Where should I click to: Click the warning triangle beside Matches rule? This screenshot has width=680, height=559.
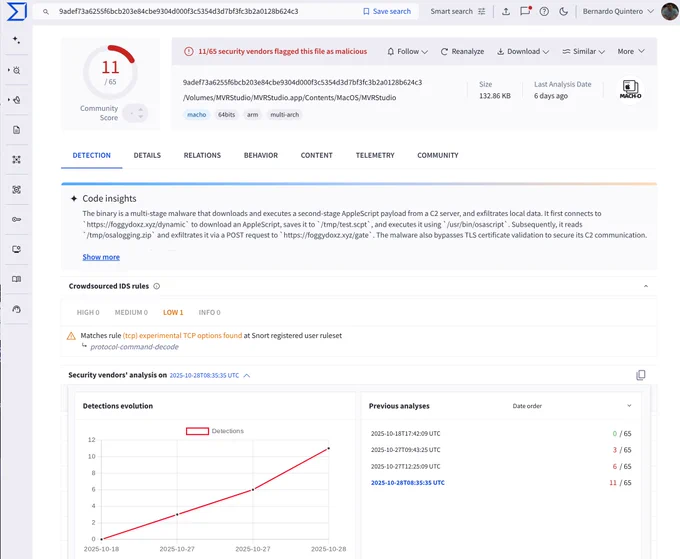(x=71, y=336)
